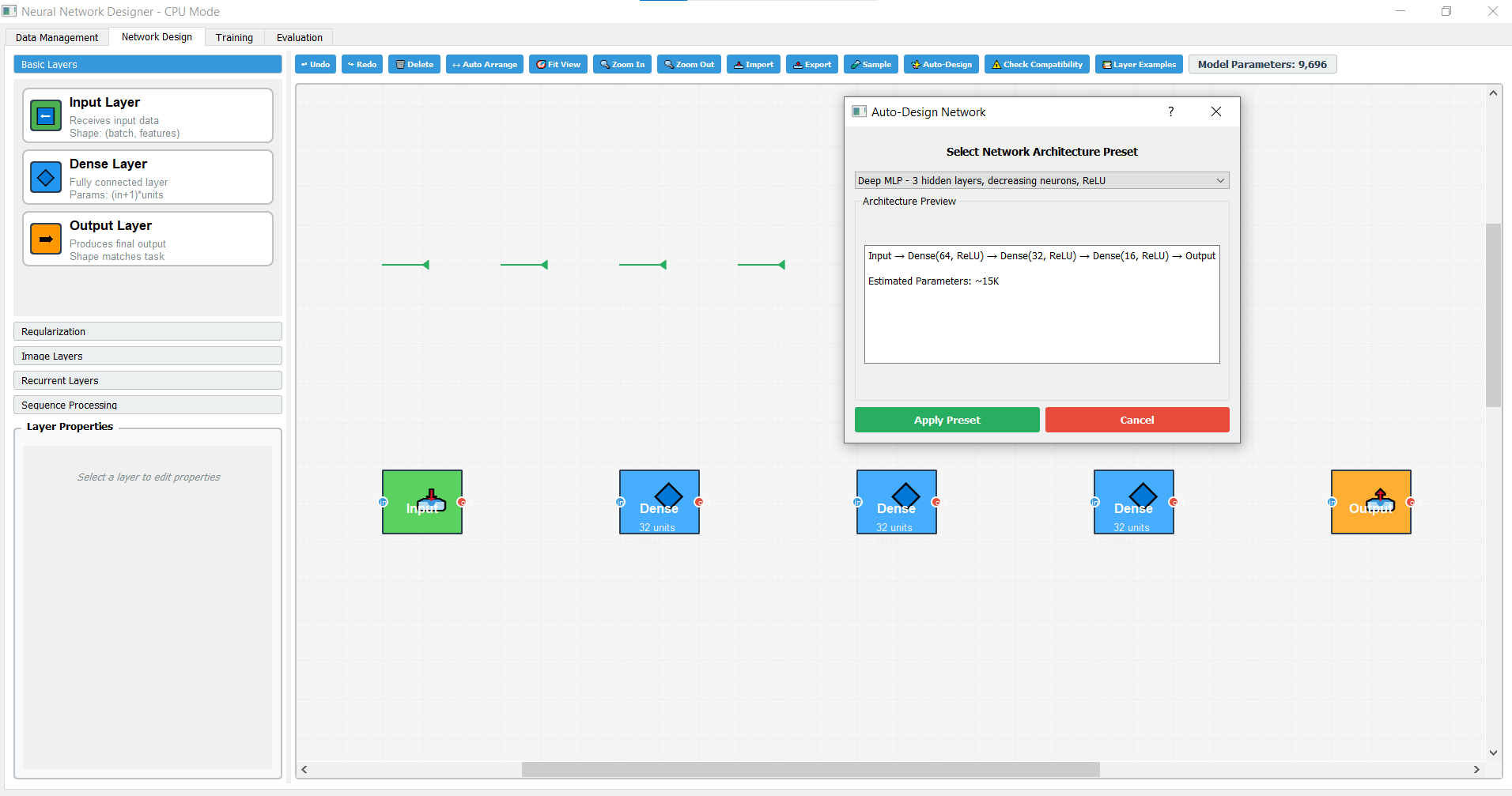1512x796 pixels.
Task: Click the canvas scroll-up arrow
Action: click(1493, 93)
